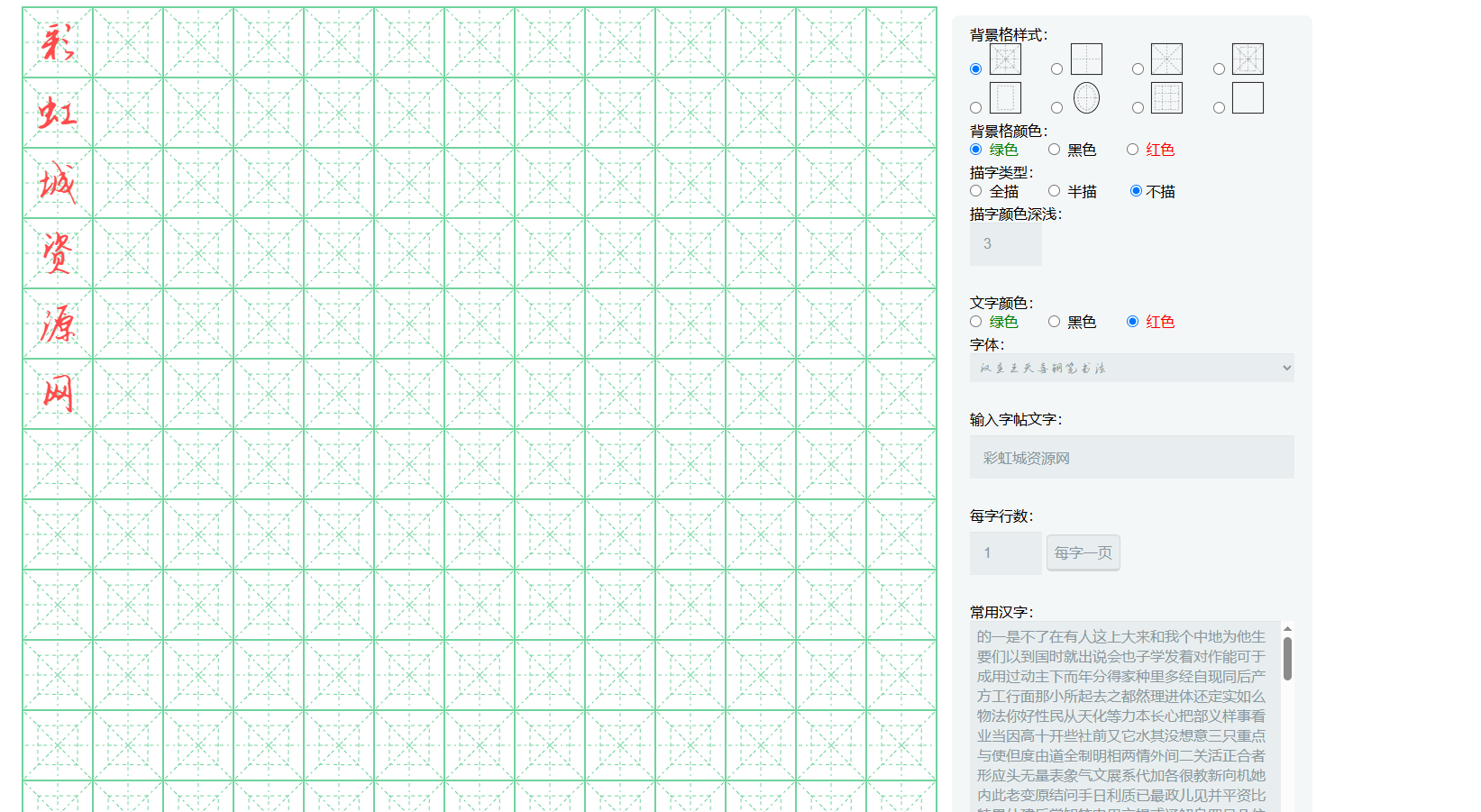The height and width of the screenshot is (812, 1481).
Task: Focus the 输入字帖文字 text input field
Action: [1131, 458]
